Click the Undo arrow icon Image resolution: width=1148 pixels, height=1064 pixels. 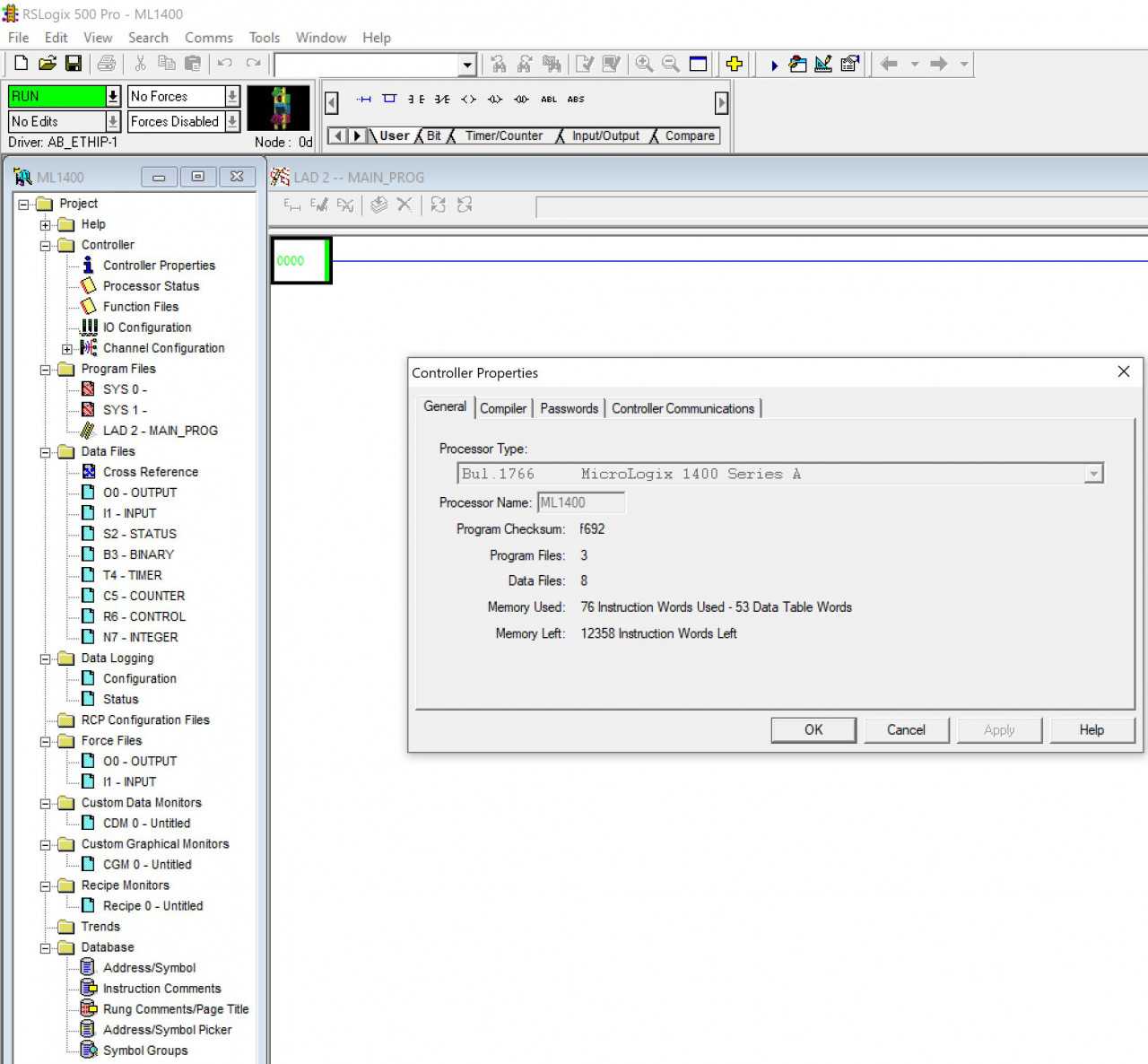tap(225, 64)
